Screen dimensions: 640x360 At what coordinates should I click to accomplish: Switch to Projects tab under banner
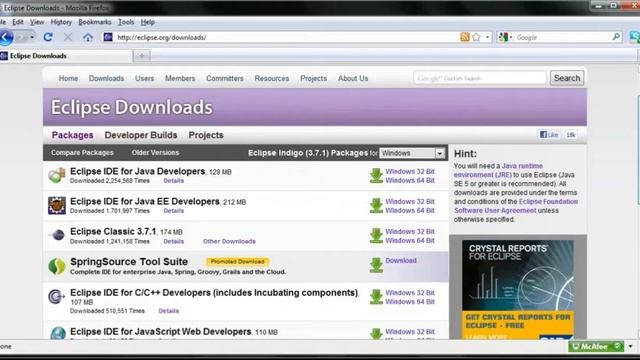coord(206,135)
